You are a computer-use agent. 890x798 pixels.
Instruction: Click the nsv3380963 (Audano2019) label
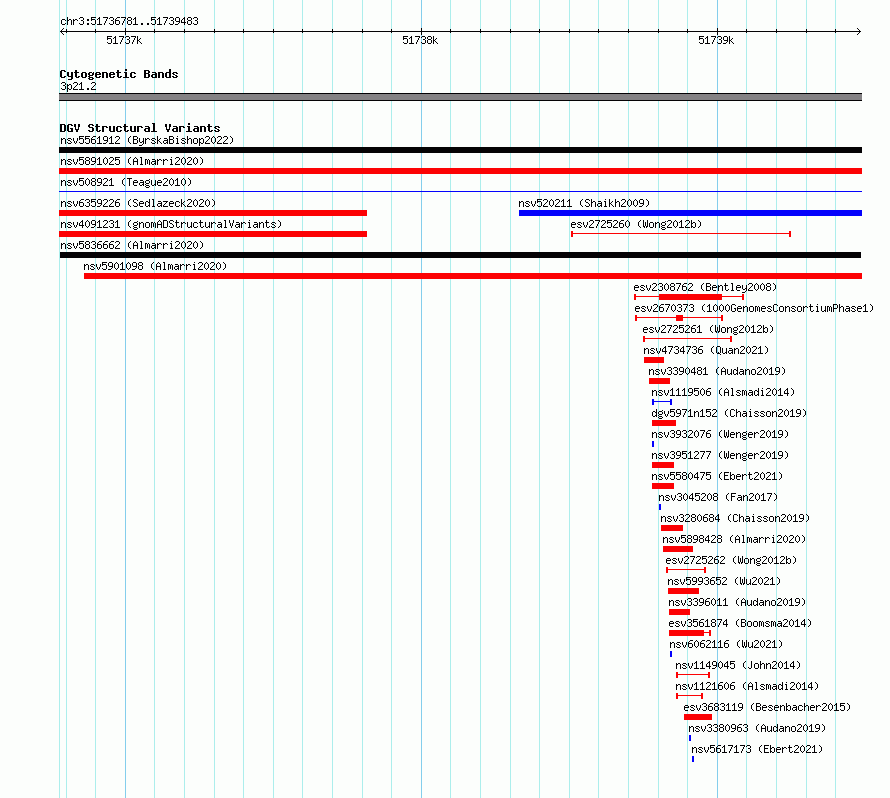tap(757, 728)
